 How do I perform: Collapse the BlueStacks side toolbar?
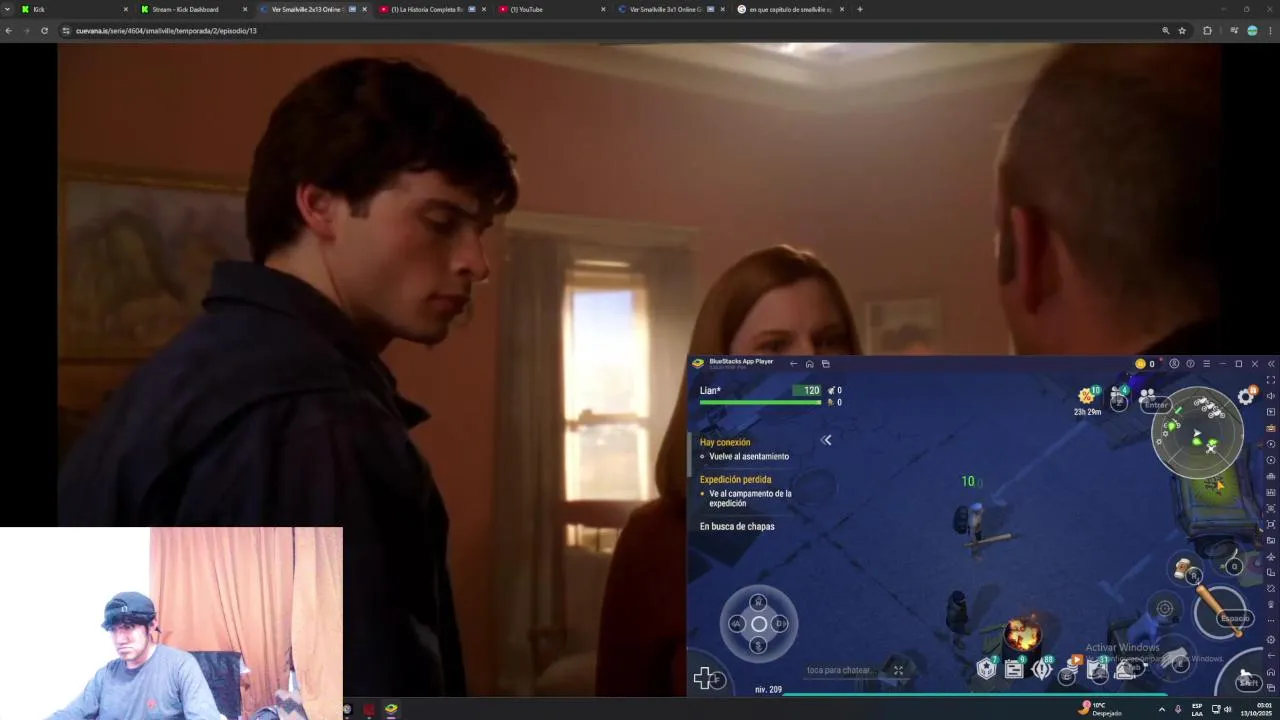[1271, 364]
